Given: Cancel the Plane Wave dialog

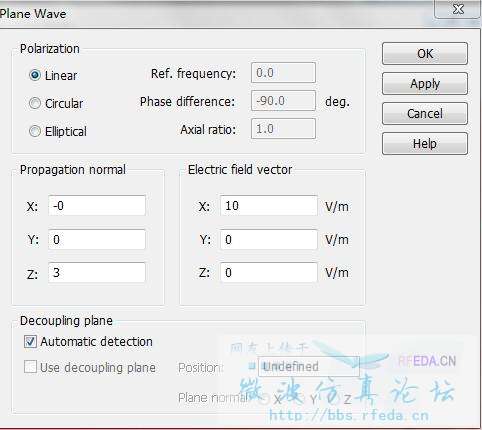Looking at the screenshot, I should pyautogui.click(x=425, y=113).
